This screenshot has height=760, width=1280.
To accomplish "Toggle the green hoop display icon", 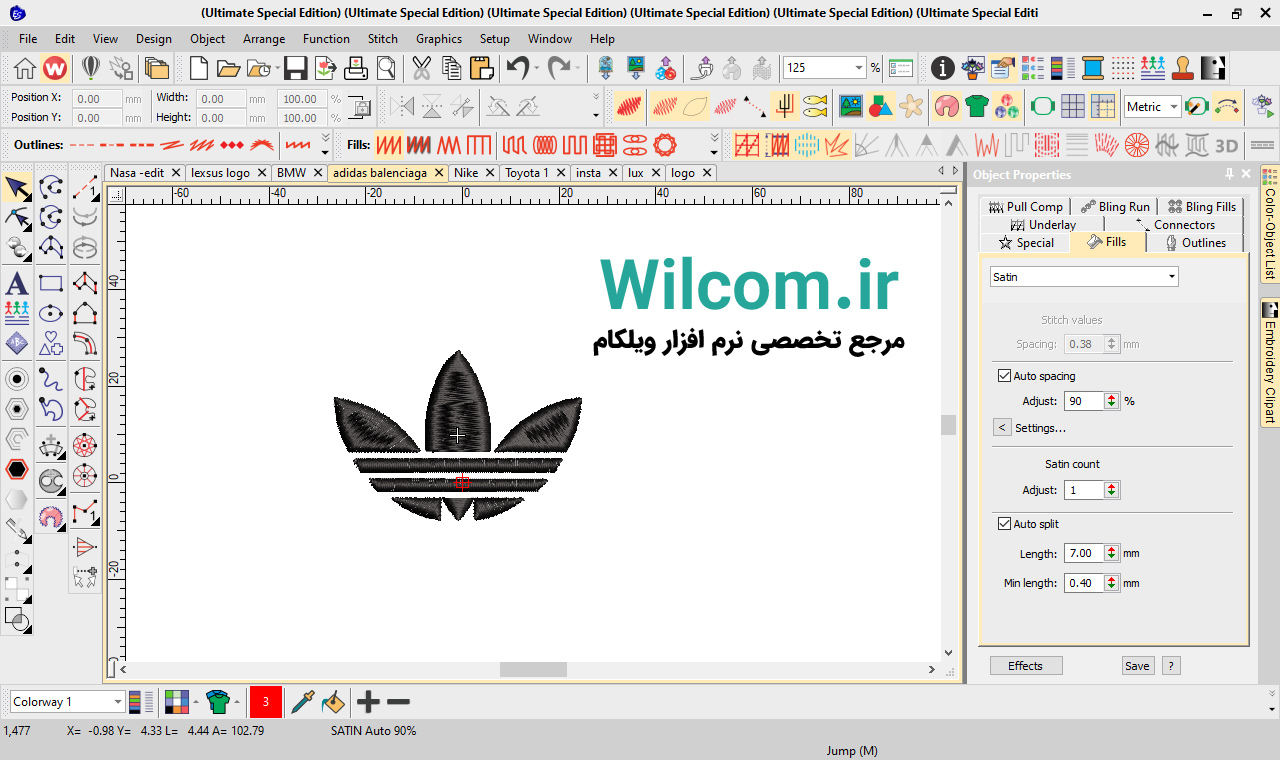I will [x=1042, y=106].
